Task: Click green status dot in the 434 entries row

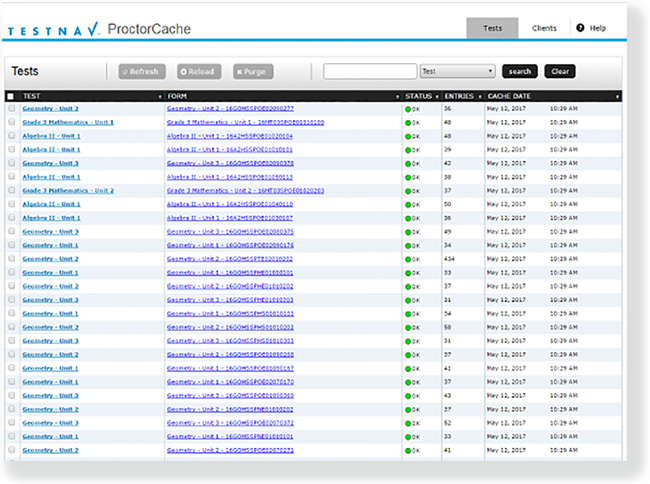Action: (408, 259)
